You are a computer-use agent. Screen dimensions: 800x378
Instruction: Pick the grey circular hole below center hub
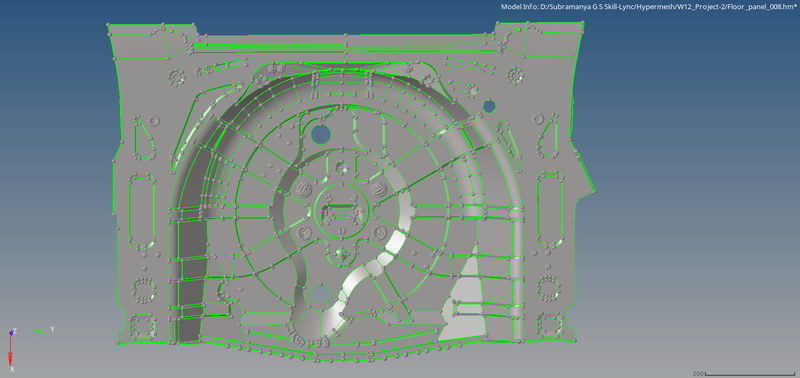tap(321, 293)
